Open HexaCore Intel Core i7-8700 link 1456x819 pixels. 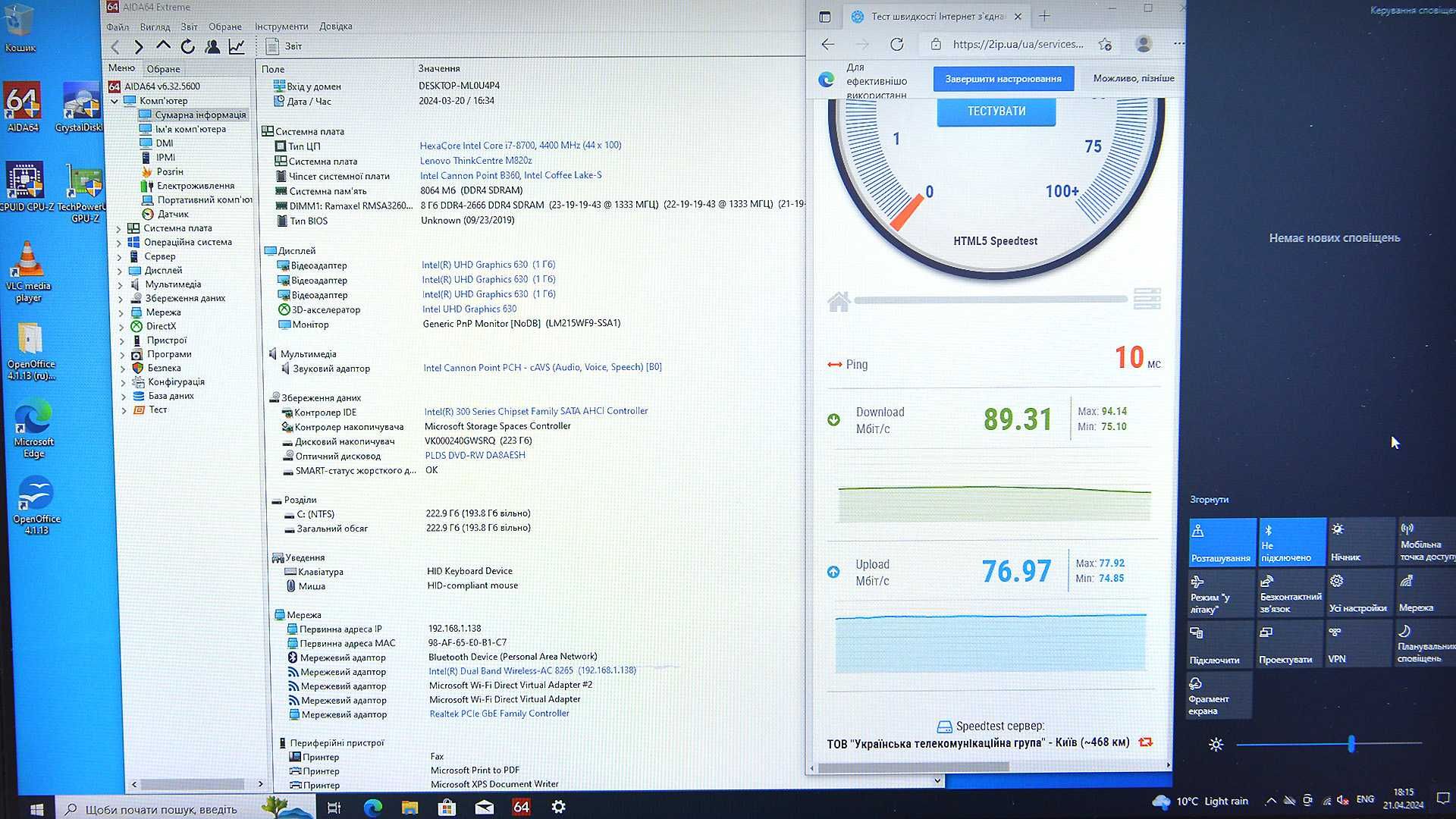coord(520,146)
